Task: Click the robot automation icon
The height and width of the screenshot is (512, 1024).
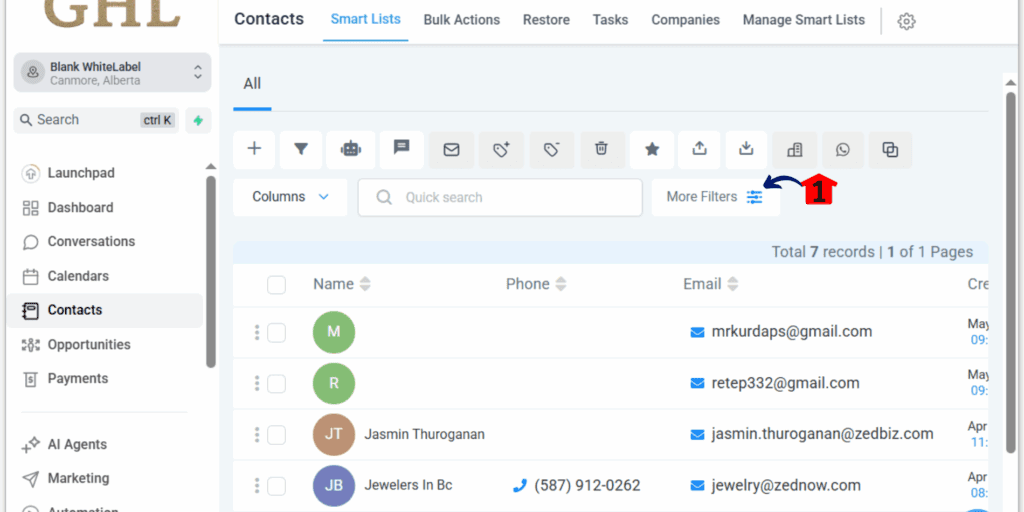Action: coord(351,150)
